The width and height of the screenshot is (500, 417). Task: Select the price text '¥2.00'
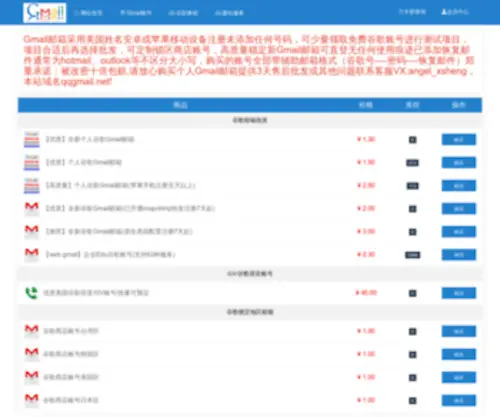[366, 208]
